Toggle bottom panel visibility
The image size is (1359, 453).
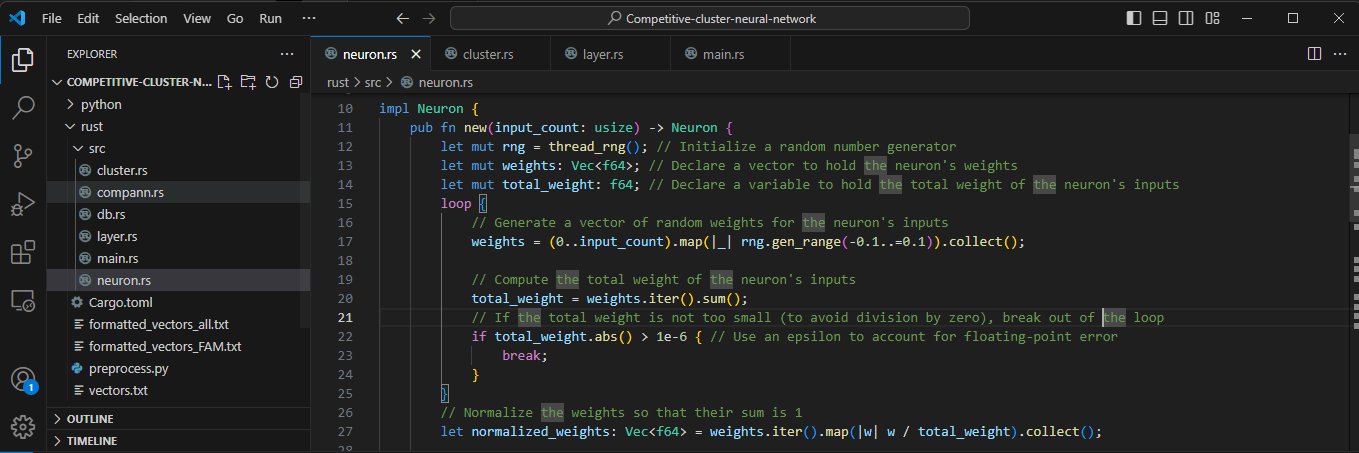[1159, 18]
